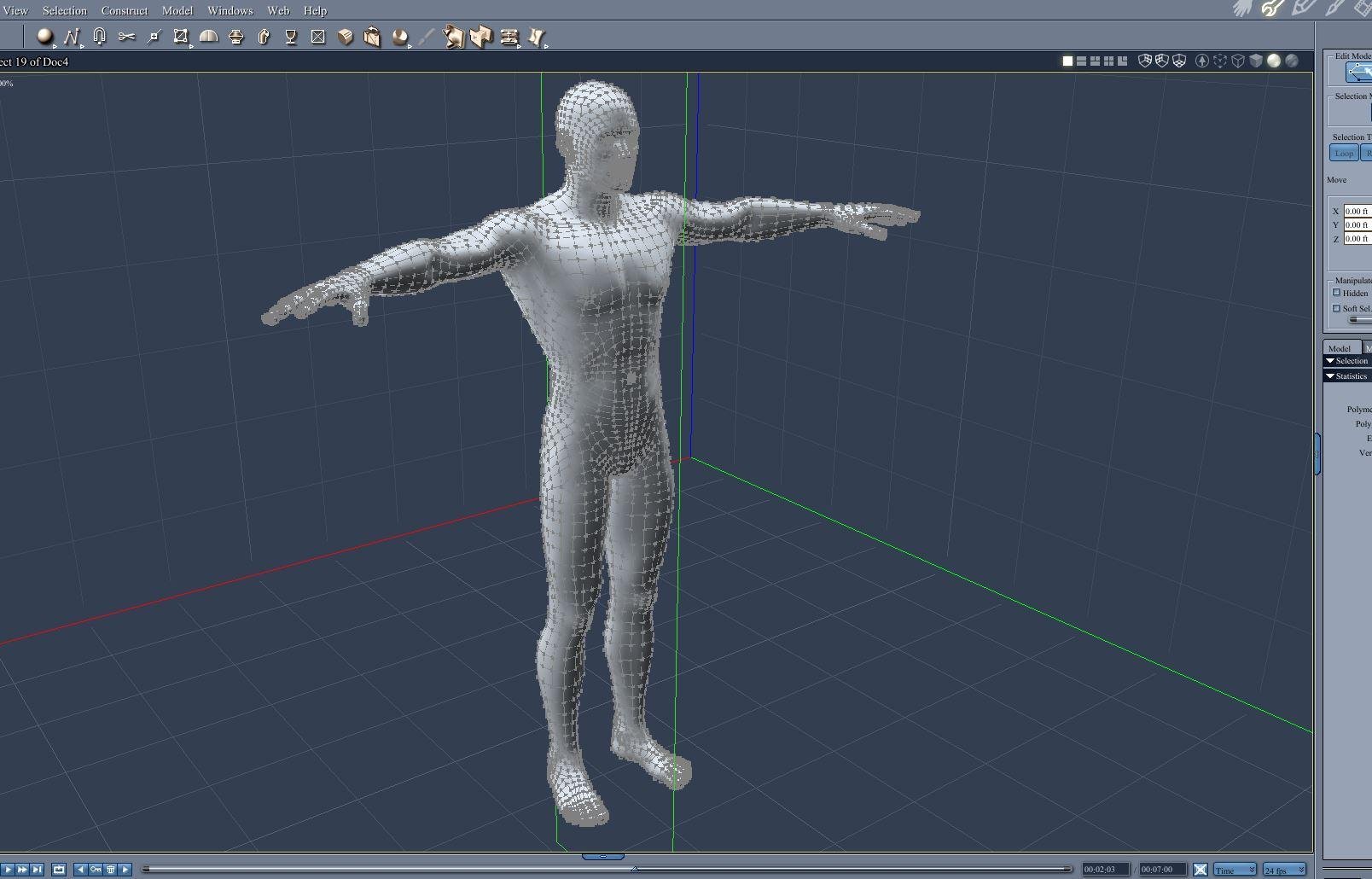This screenshot has width=1372, height=879.
Task: Go to the previous keyframe
Action: (80, 870)
